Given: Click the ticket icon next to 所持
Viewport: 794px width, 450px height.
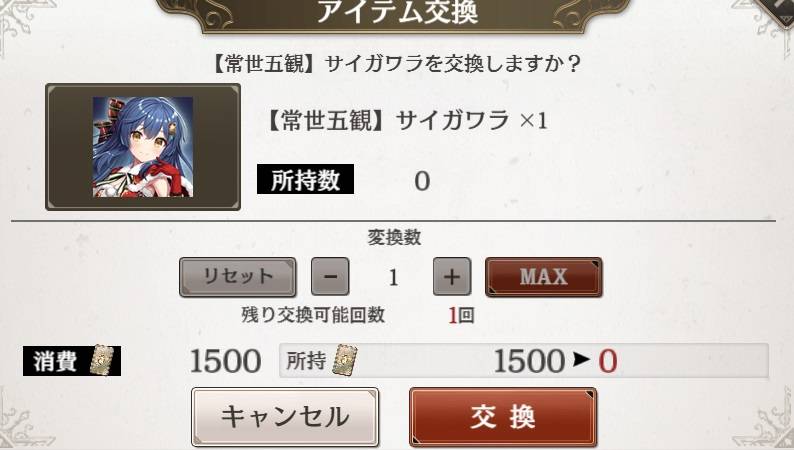Looking at the screenshot, I should tap(345, 360).
